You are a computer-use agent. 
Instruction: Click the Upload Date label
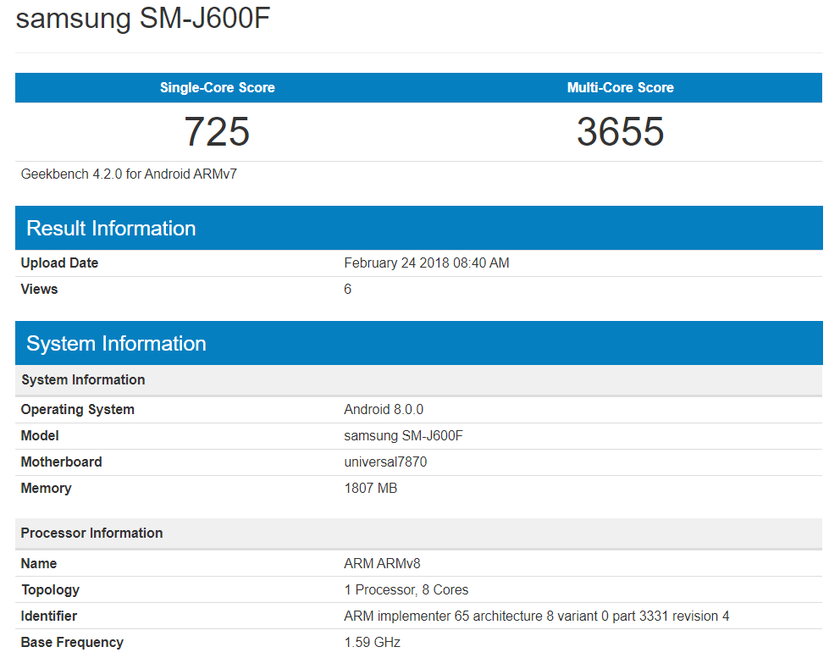pyautogui.click(x=60, y=263)
